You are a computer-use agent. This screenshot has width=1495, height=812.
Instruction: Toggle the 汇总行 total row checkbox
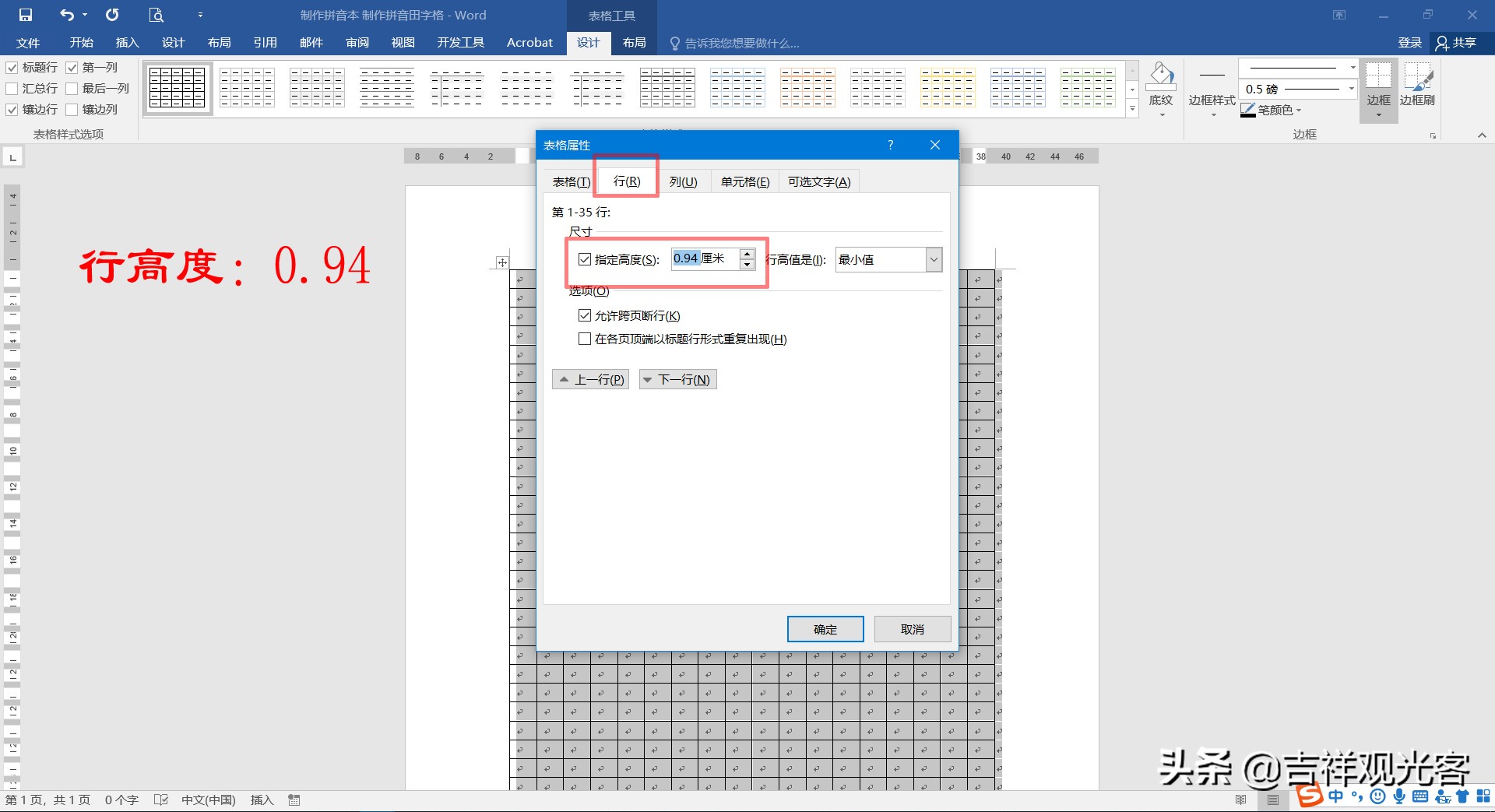tap(12, 89)
